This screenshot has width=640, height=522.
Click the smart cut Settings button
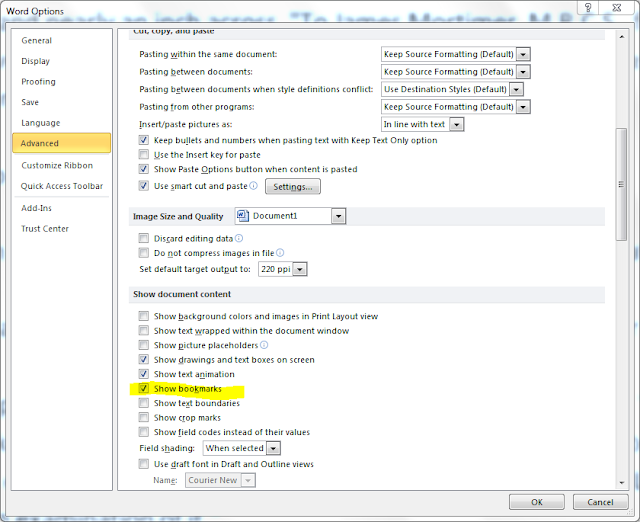coord(293,187)
